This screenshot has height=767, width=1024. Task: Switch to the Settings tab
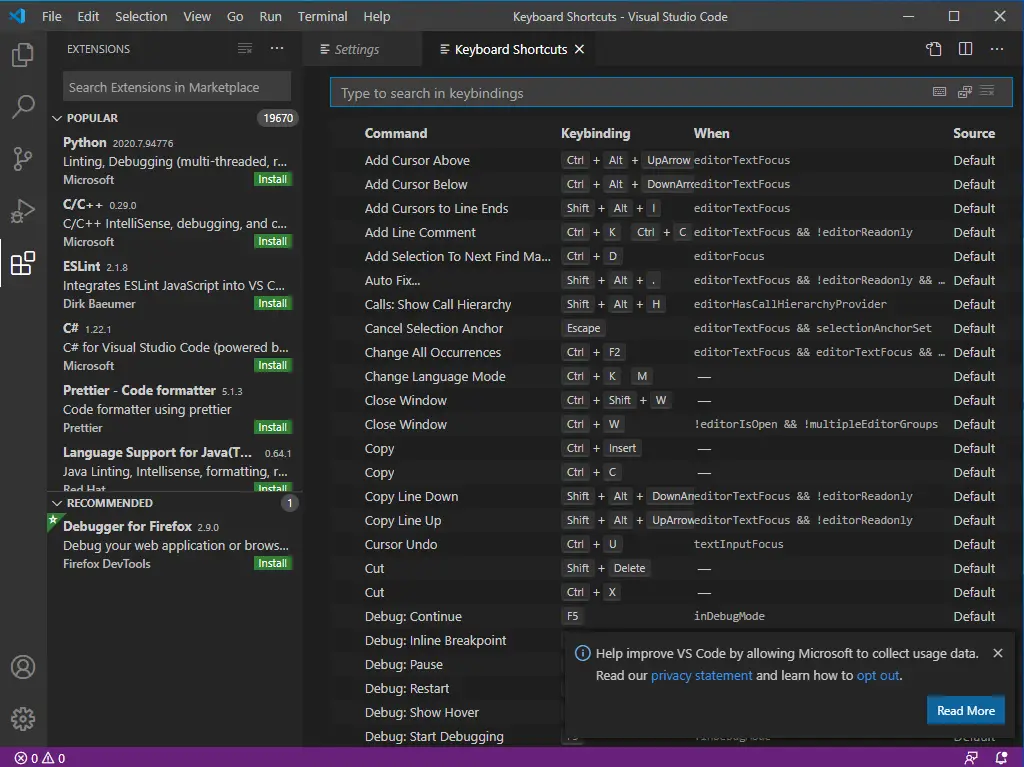357,50
